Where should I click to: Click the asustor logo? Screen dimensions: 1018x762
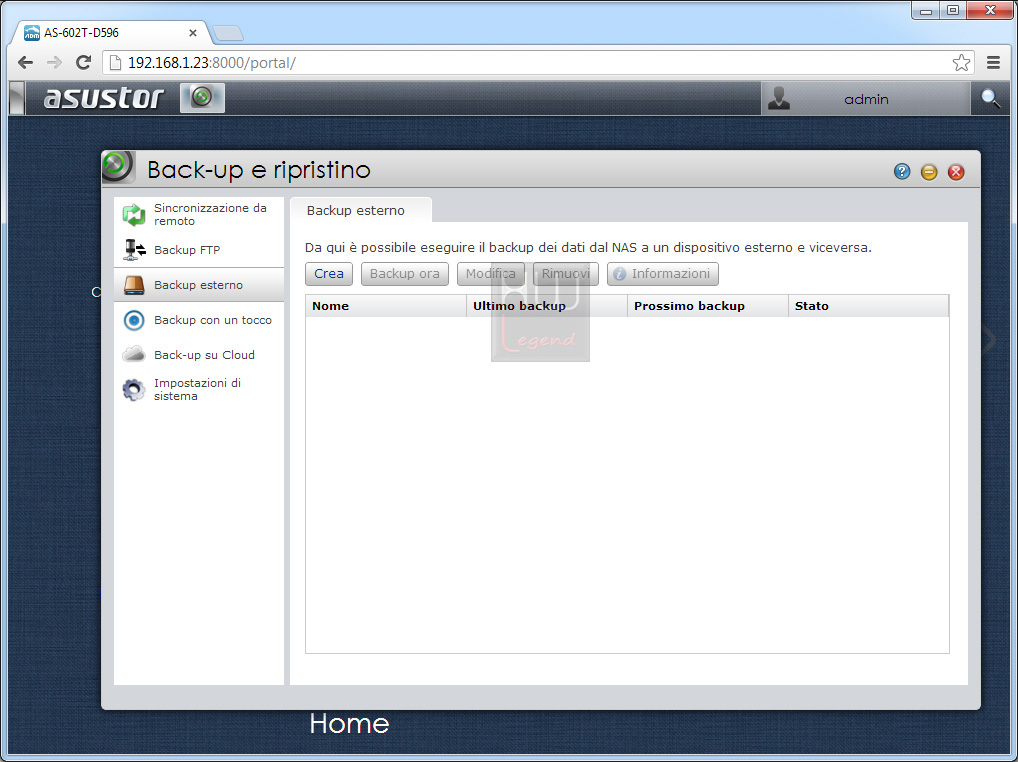(x=103, y=98)
